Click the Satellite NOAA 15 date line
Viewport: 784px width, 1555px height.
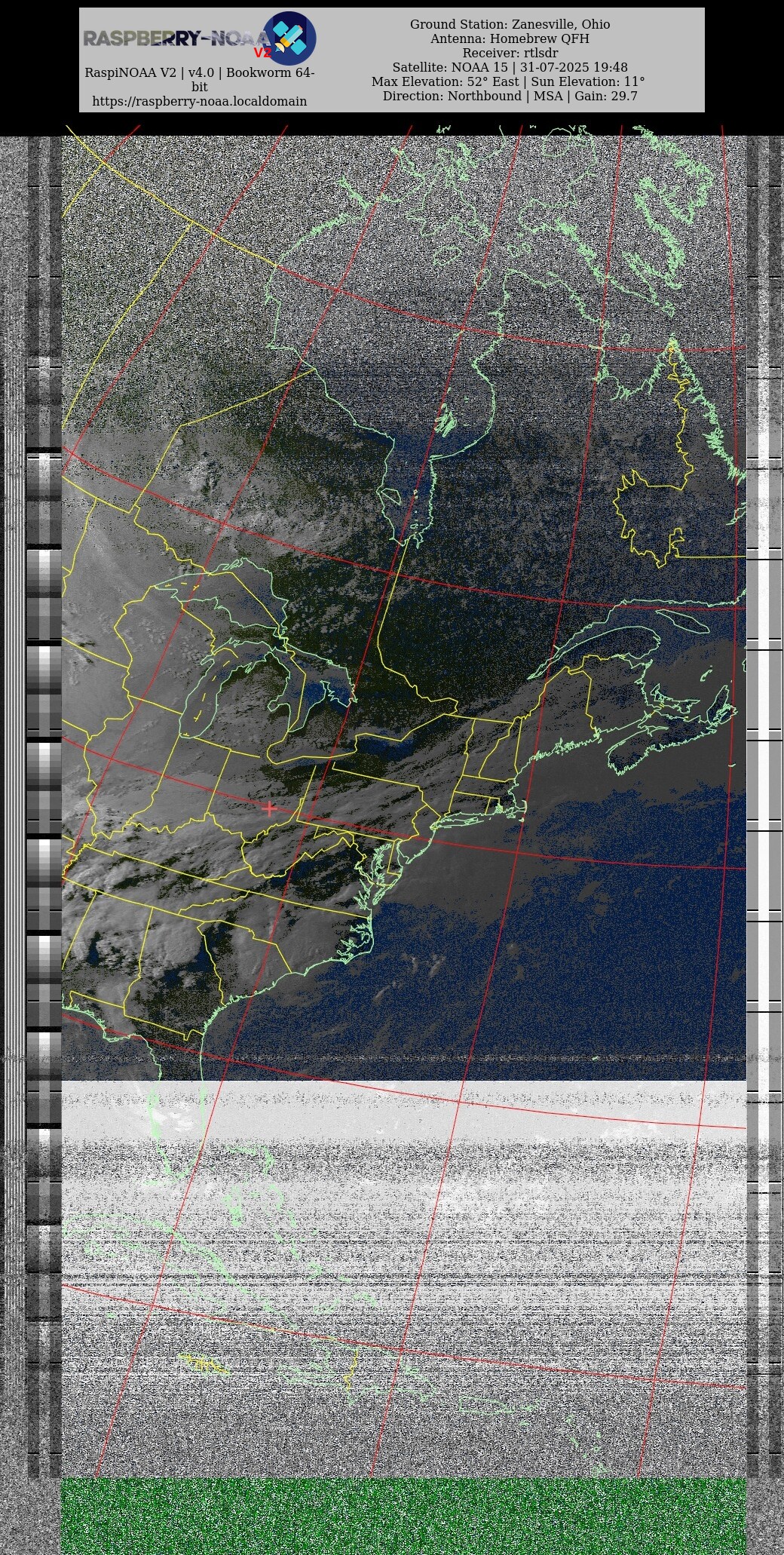coord(510,67)
